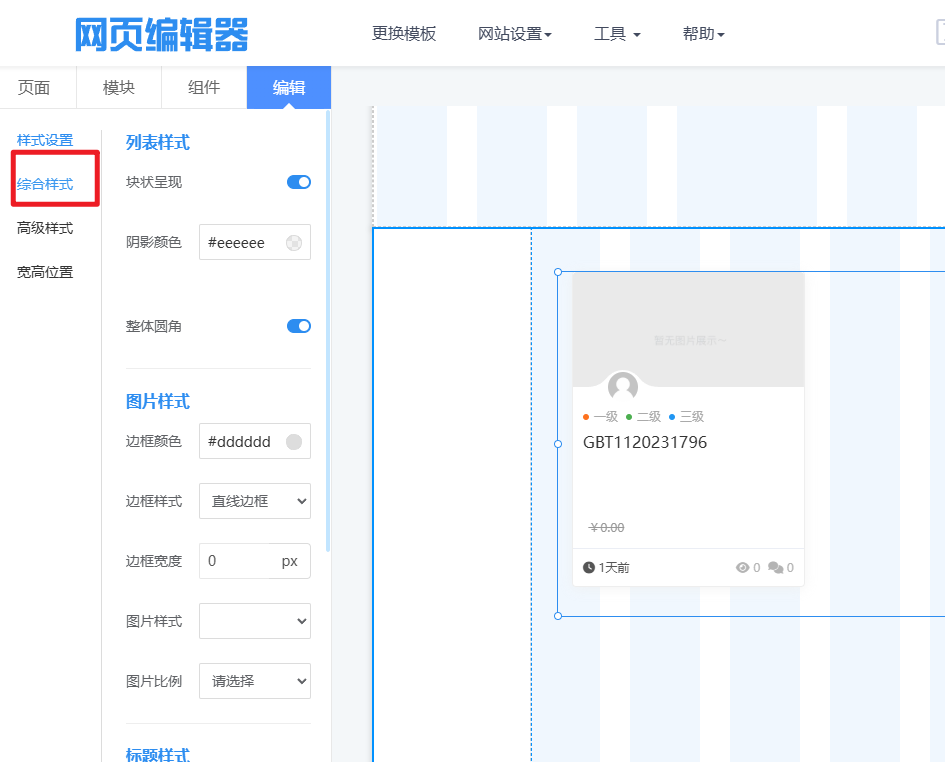Click the 边框颜色 color swatch
This screenshot has height=762, width=945.
point(294,442)
